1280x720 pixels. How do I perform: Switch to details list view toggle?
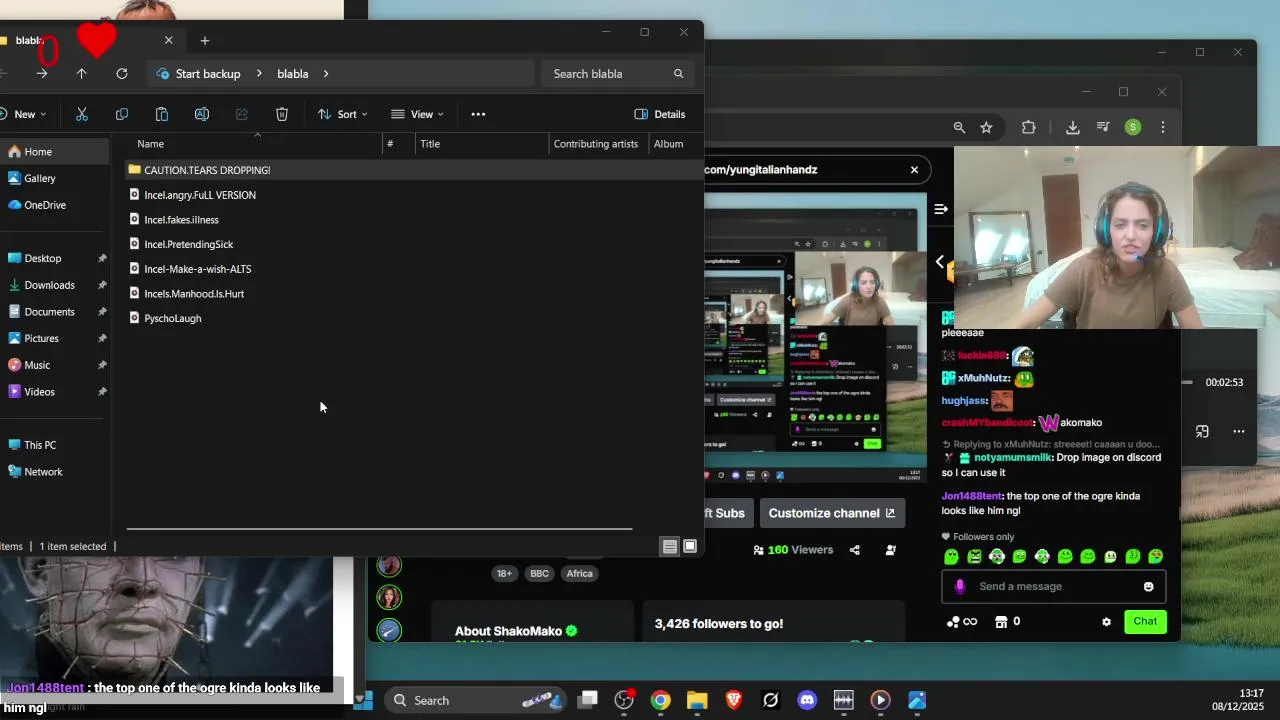click(670, 546)
